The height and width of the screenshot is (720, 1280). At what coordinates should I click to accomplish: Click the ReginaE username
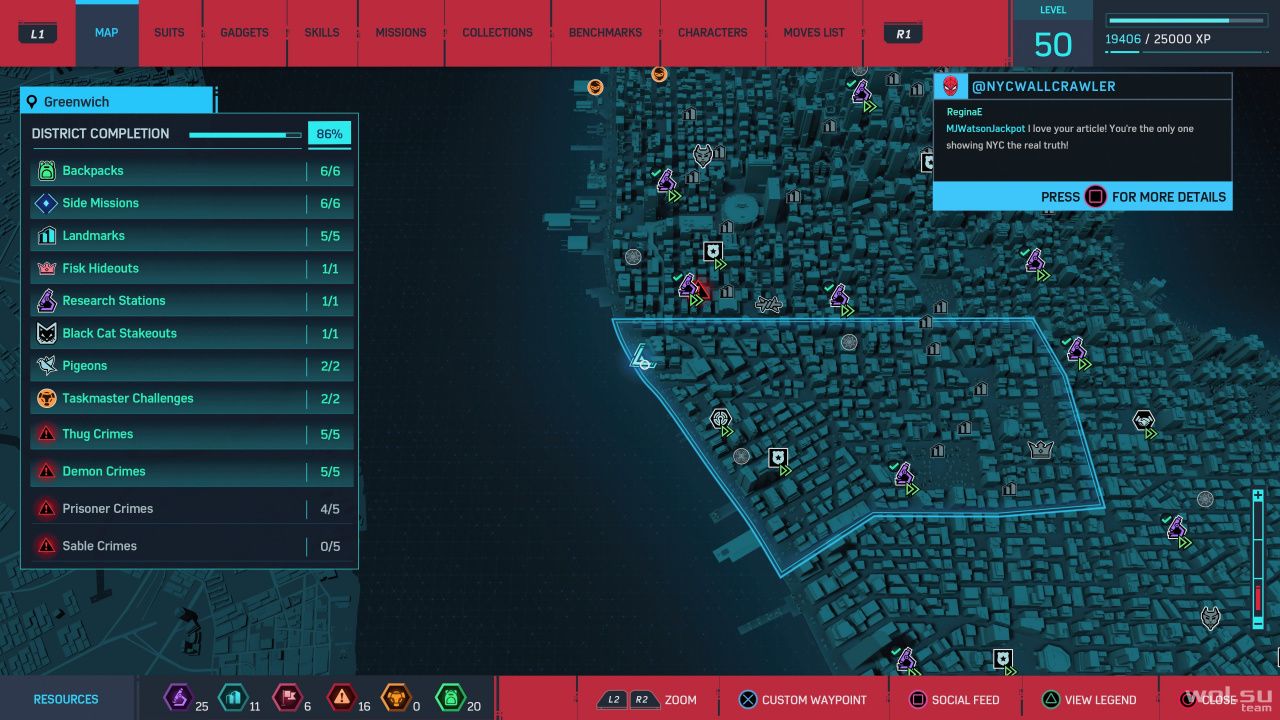[x=965, y=112]
